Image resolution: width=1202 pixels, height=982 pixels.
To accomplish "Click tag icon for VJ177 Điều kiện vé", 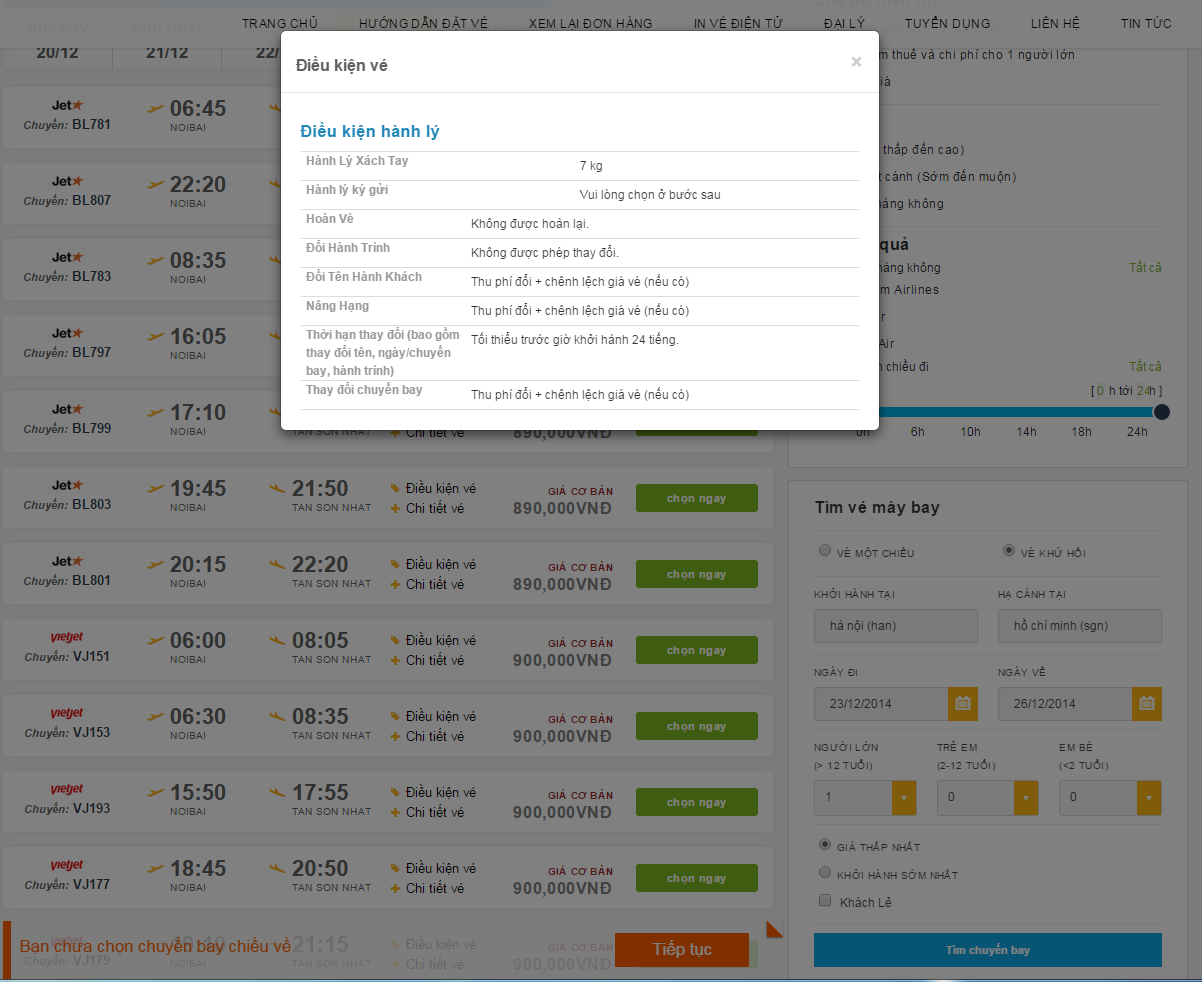I will [395, 868].
